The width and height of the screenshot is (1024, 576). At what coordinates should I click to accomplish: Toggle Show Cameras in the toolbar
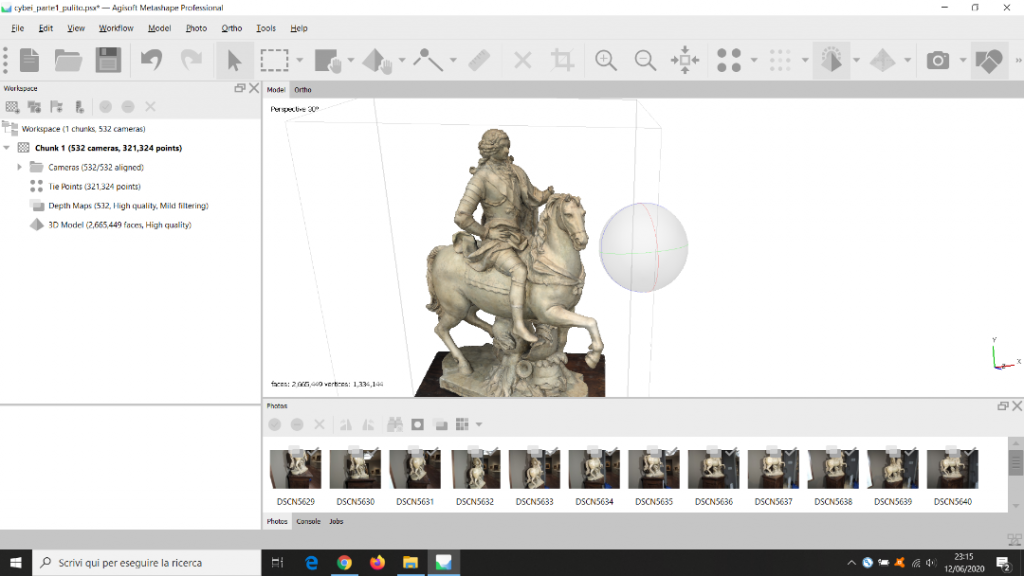point(937,61)
